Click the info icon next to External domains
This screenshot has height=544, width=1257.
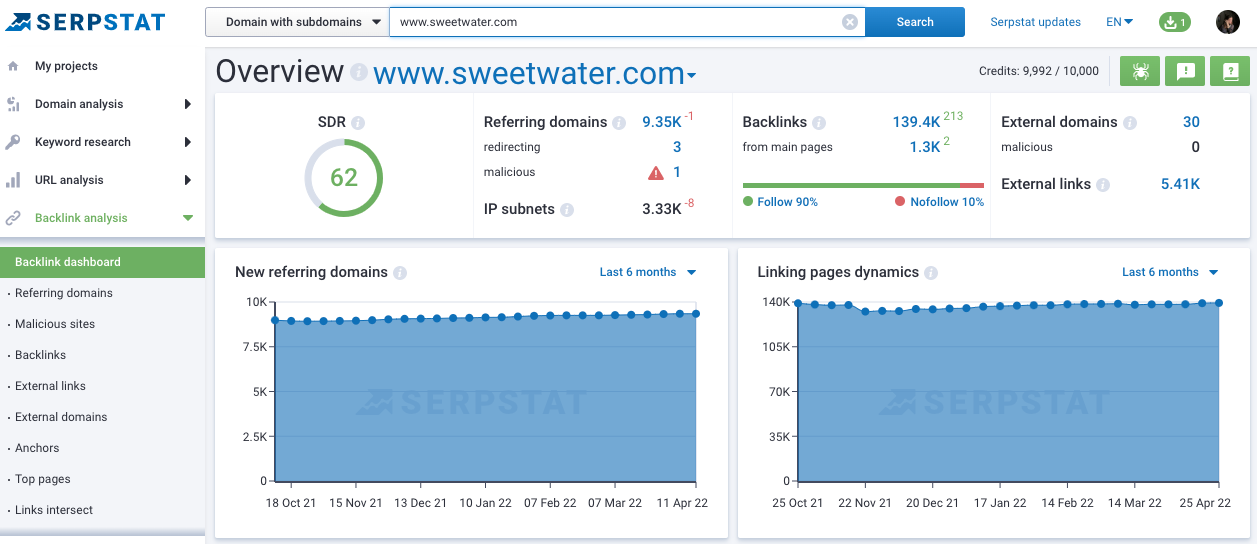coord(1130,123)
